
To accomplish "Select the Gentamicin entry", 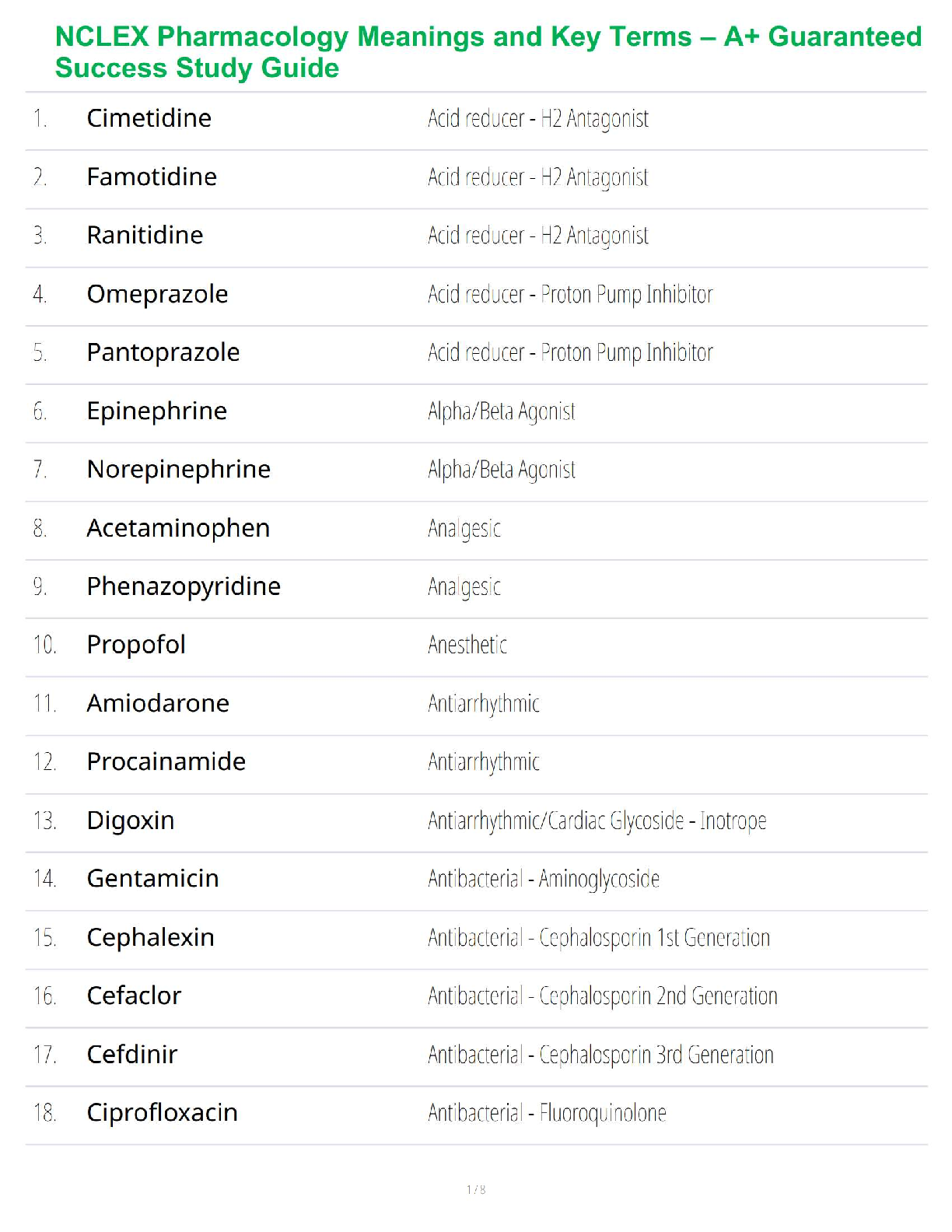I will 152,879.
